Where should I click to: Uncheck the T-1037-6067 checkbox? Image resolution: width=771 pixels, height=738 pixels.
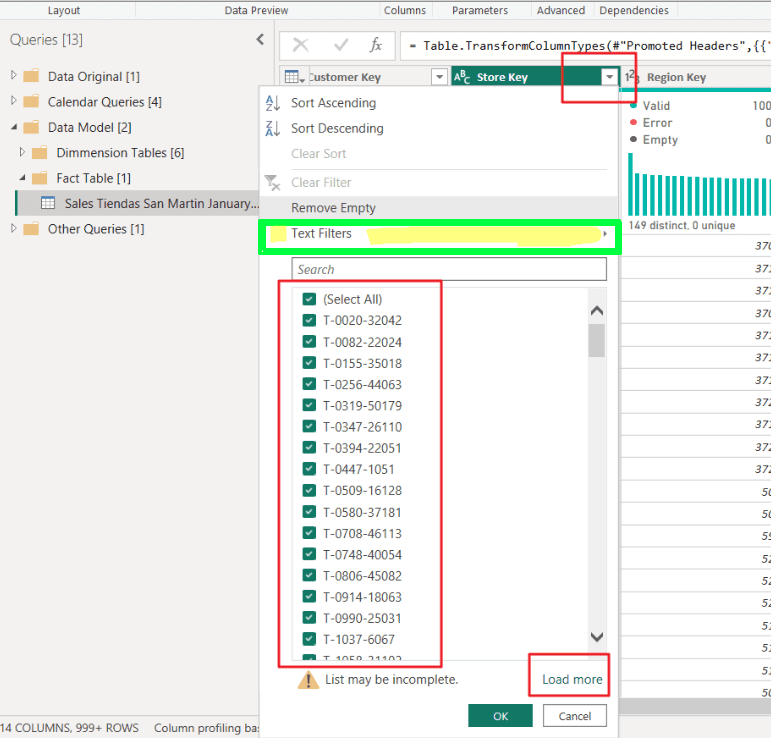(x=309, y=639)
